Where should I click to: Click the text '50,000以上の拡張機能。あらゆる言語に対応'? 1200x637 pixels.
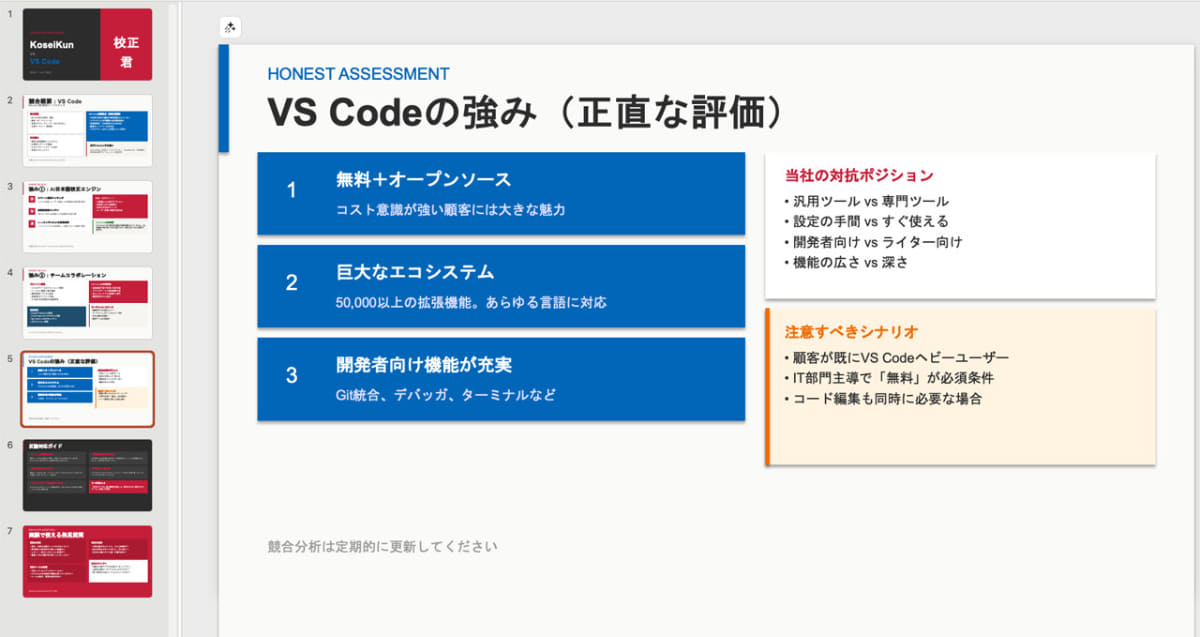tap(471, 302)
